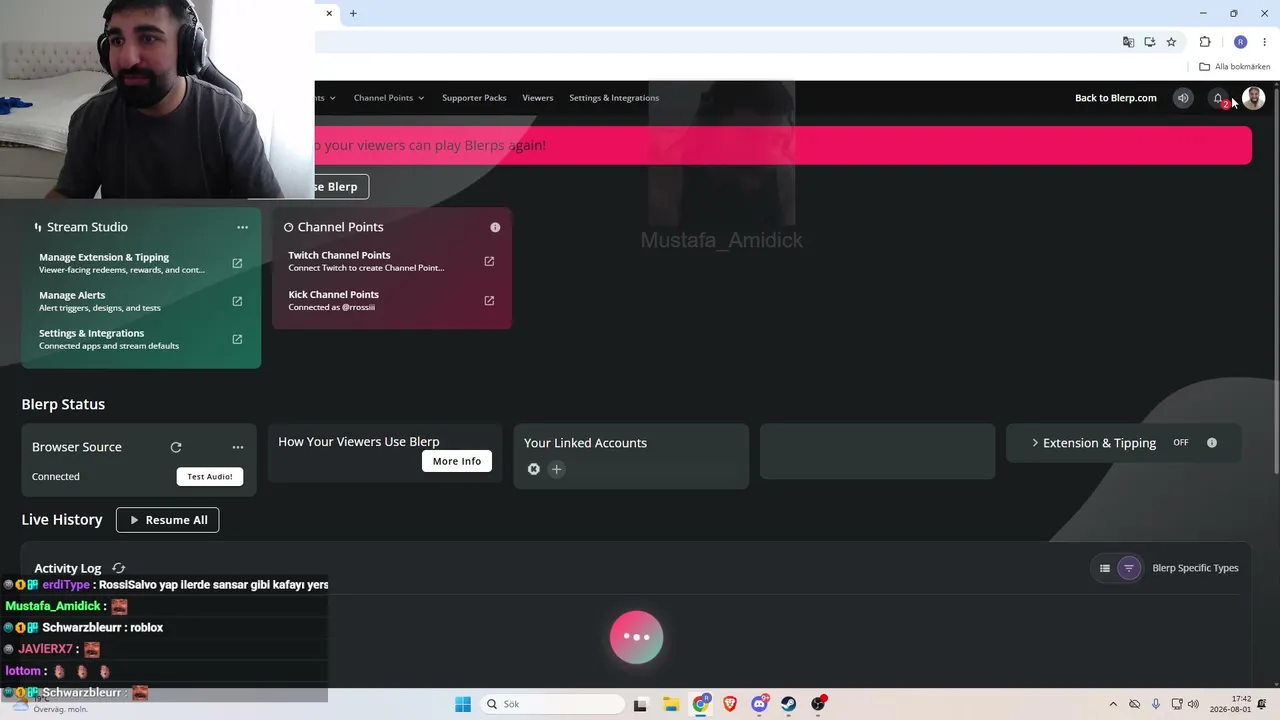Open Chrome extensions puzzle icon
This screenshot has height=720, width=1280.
[1205, 42]
